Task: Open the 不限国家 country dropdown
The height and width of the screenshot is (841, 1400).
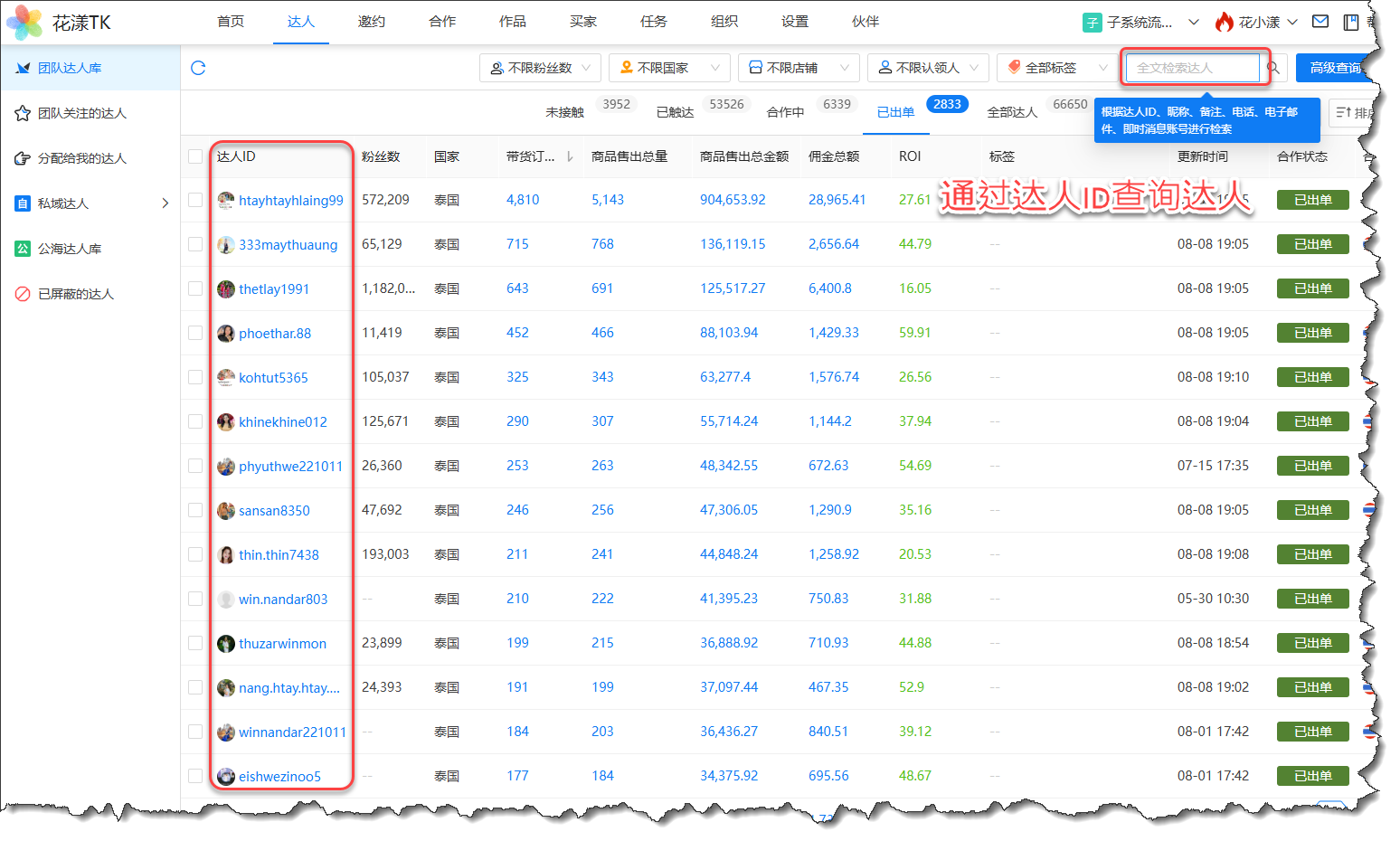Action: (x=668, y=68)
